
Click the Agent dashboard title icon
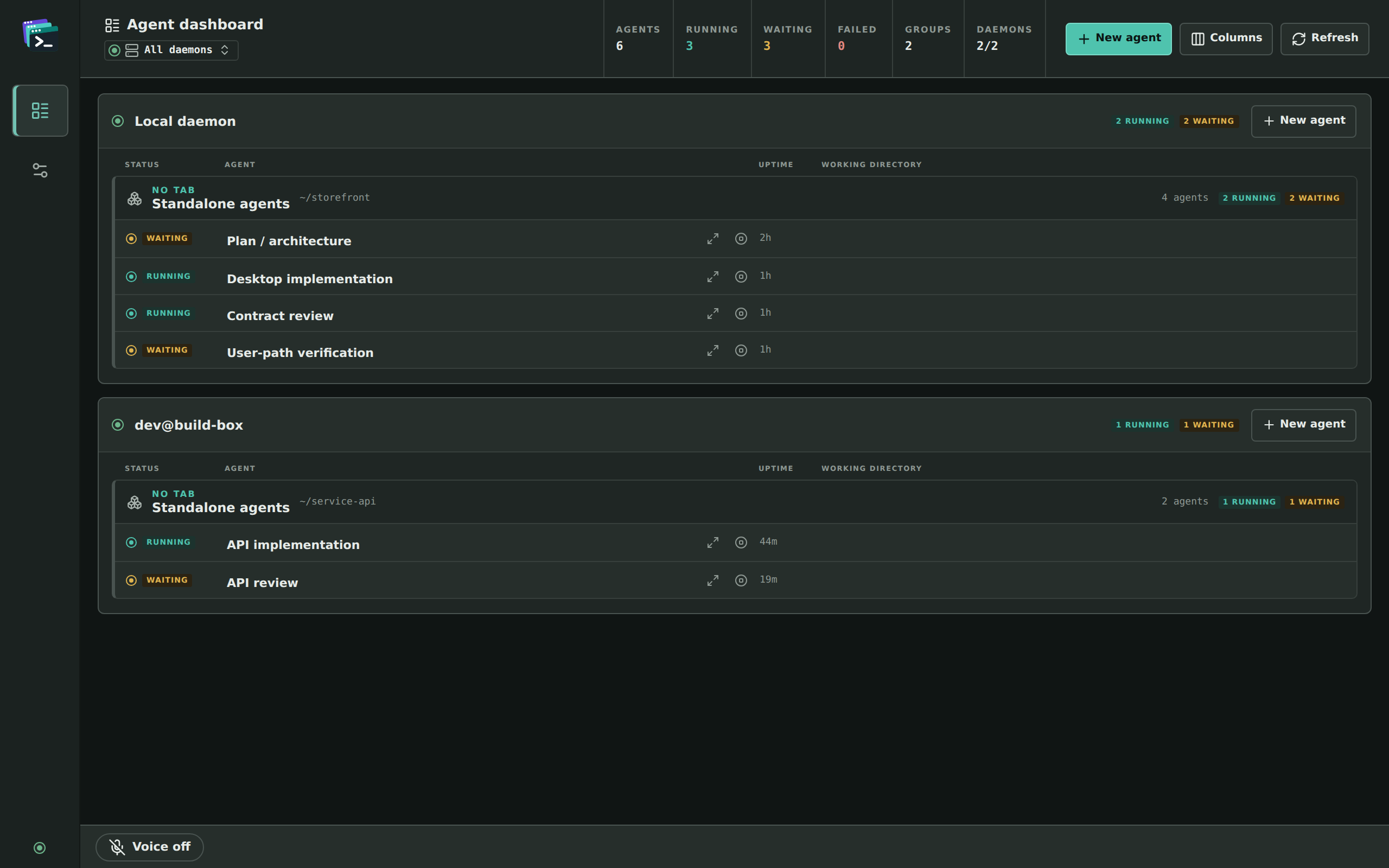(x=112, y=25)
